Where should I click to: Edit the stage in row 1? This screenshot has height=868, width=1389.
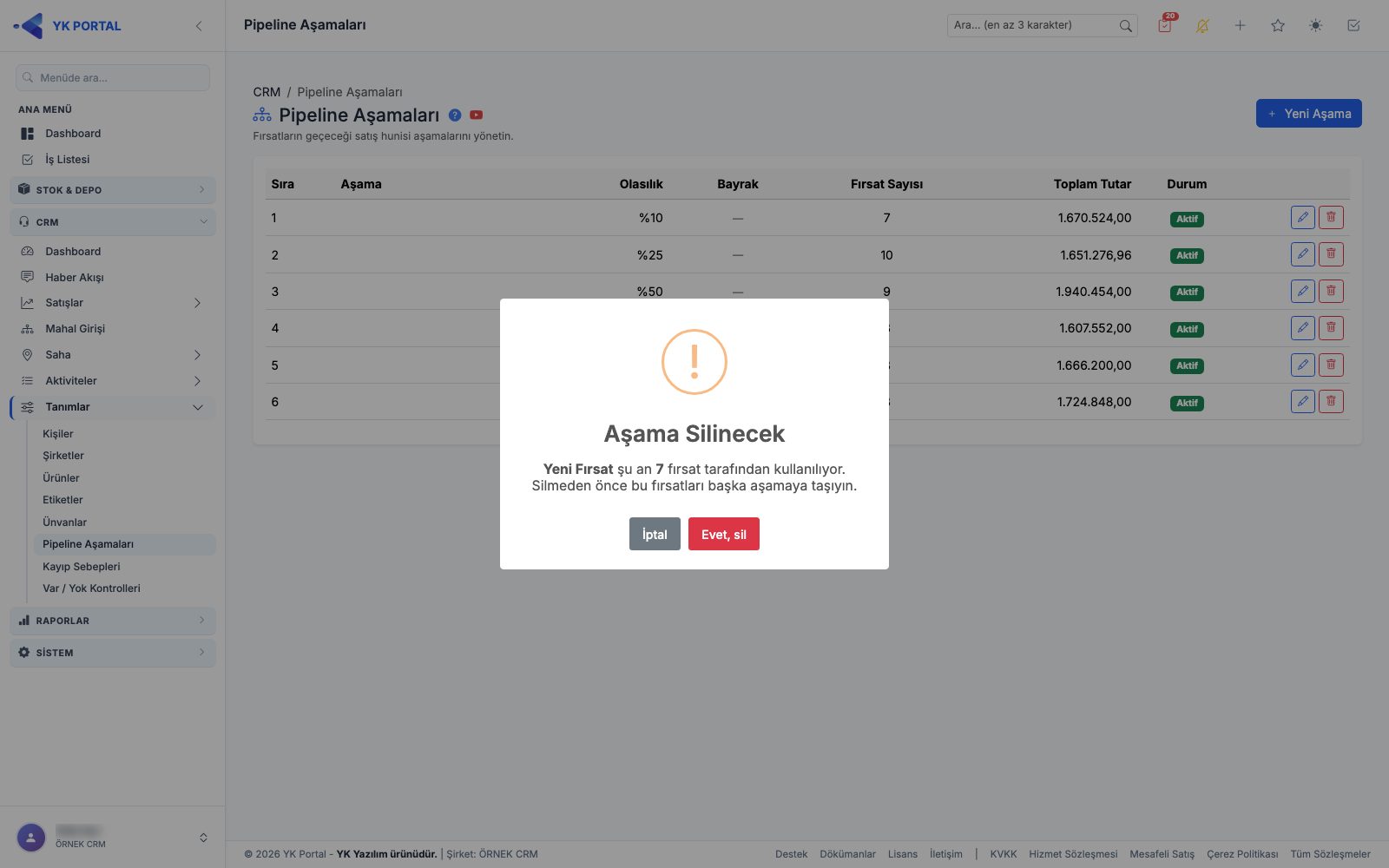1303,218
